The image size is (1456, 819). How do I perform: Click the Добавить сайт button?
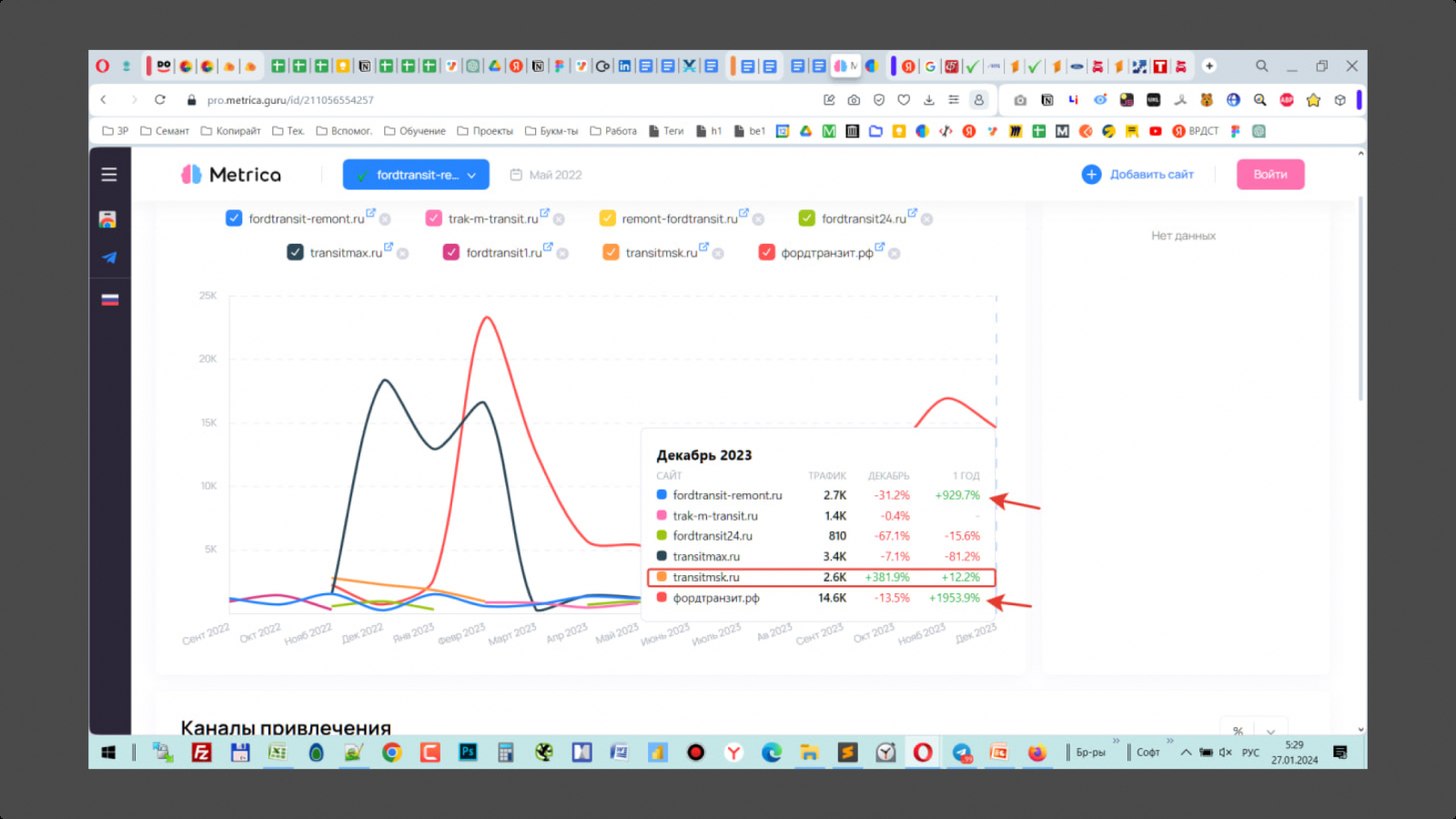[x=1137, y=175]
